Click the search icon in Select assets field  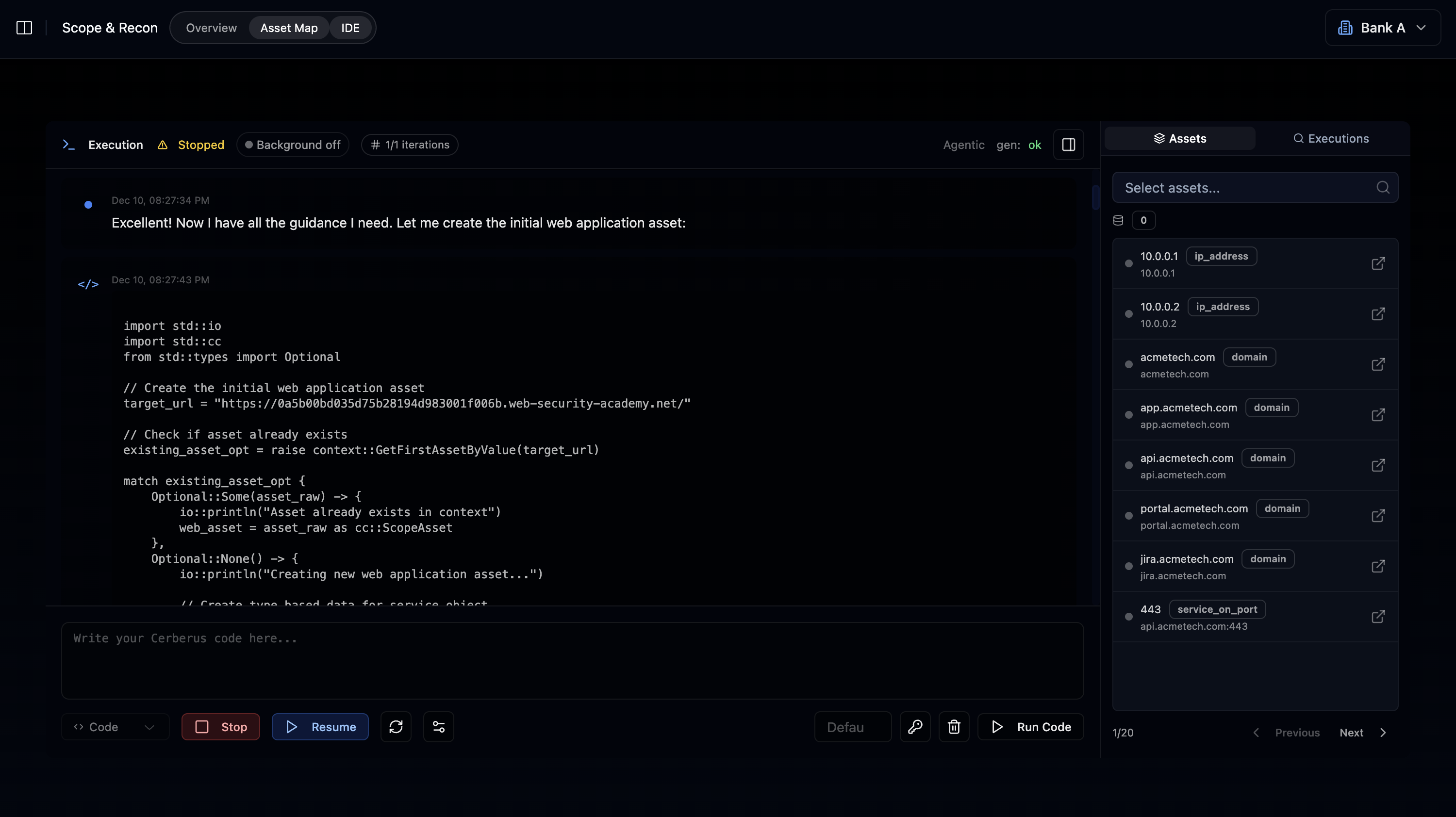pyautogui.click(x=1383, y=187)
